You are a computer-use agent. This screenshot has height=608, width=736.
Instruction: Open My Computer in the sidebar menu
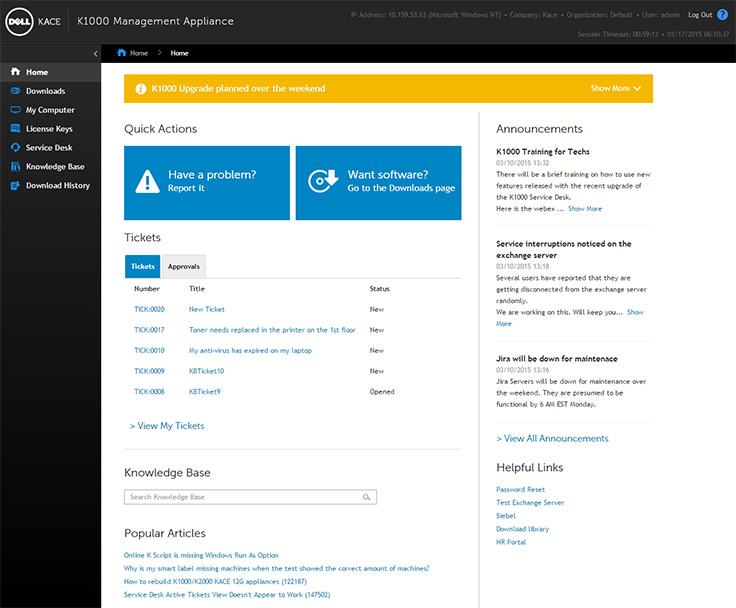[50, 110]
